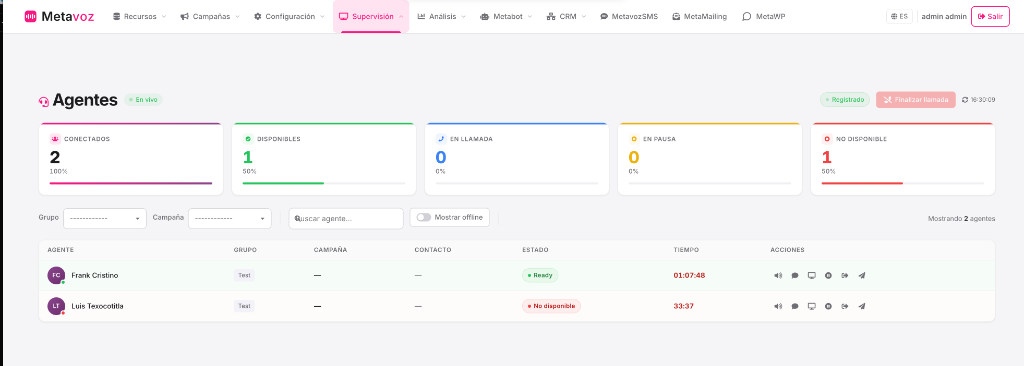Viewport: 1024px width, 366px height.
Task: Click the No disponible progress bar
Action: (903, 183)
